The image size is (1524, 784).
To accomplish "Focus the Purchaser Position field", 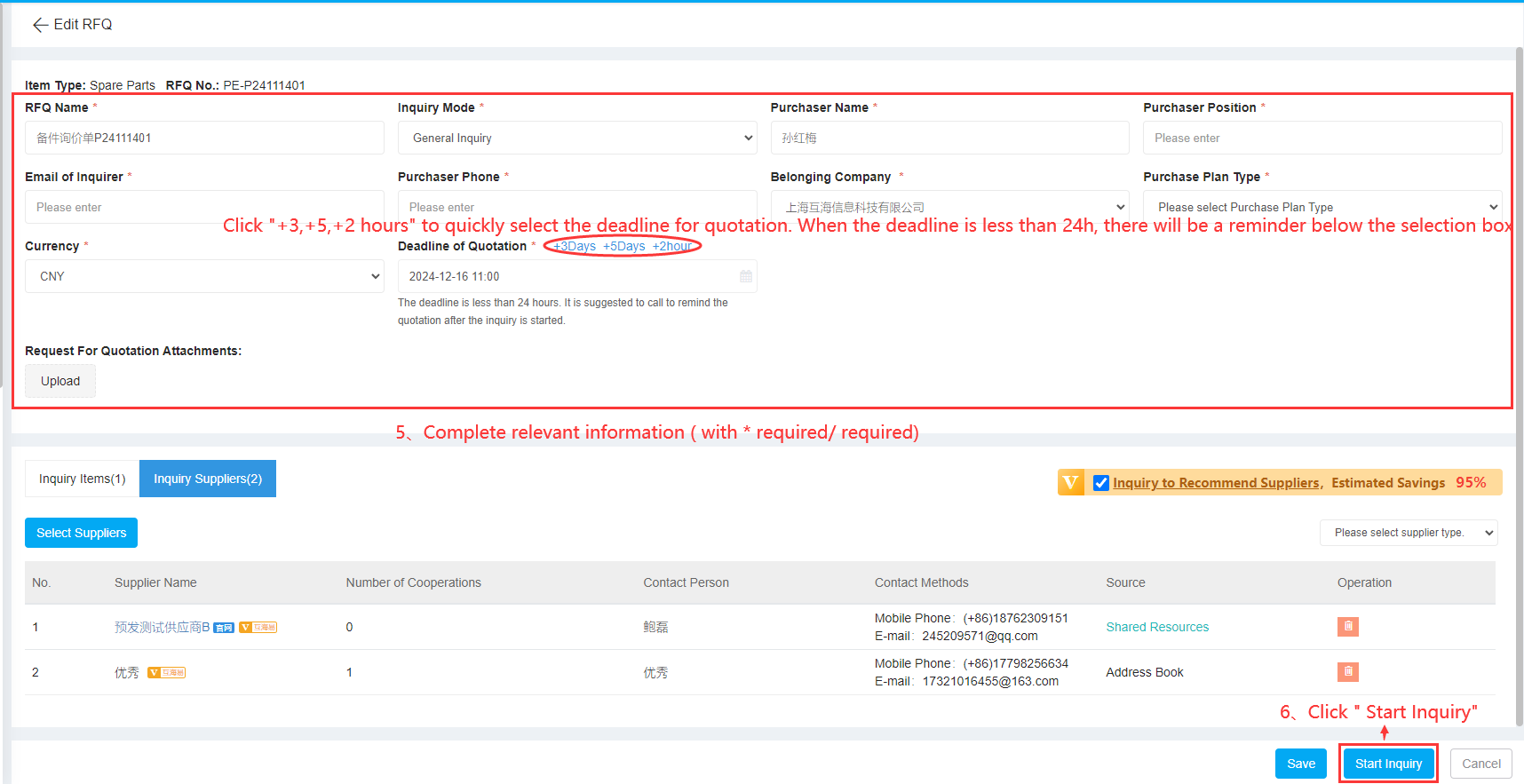I will [x=1322, y=138].
